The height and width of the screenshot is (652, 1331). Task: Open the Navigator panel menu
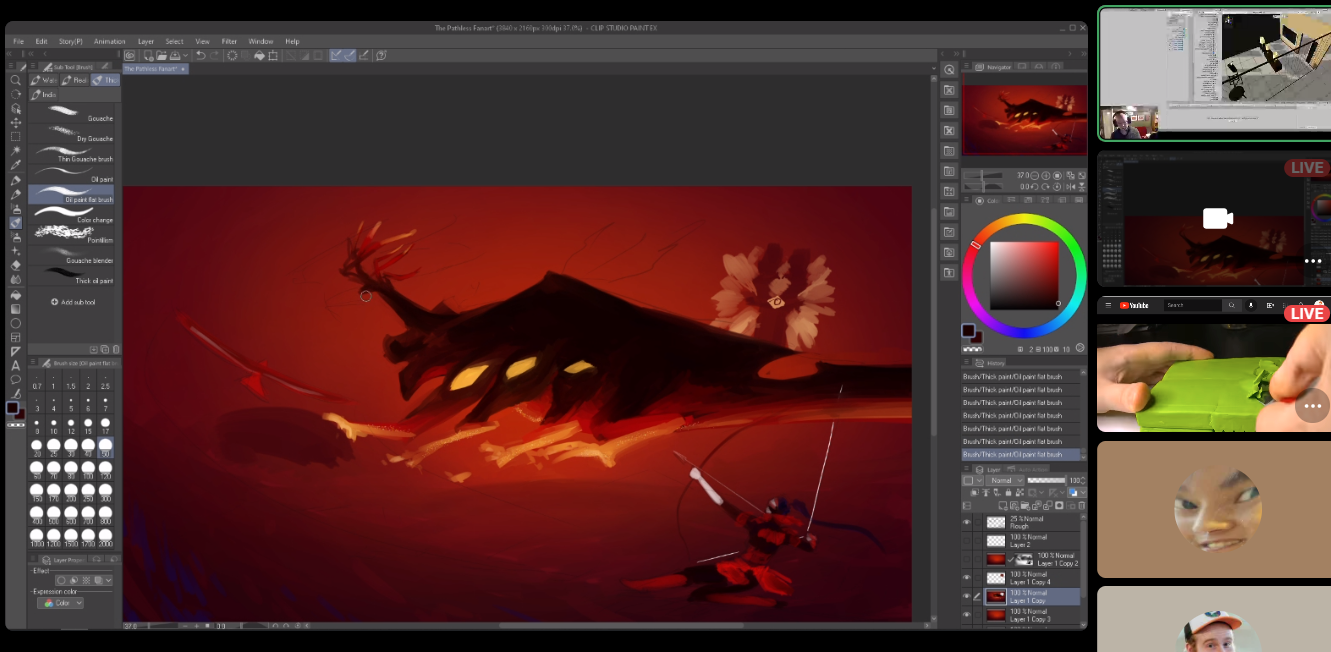click(967, 67)
